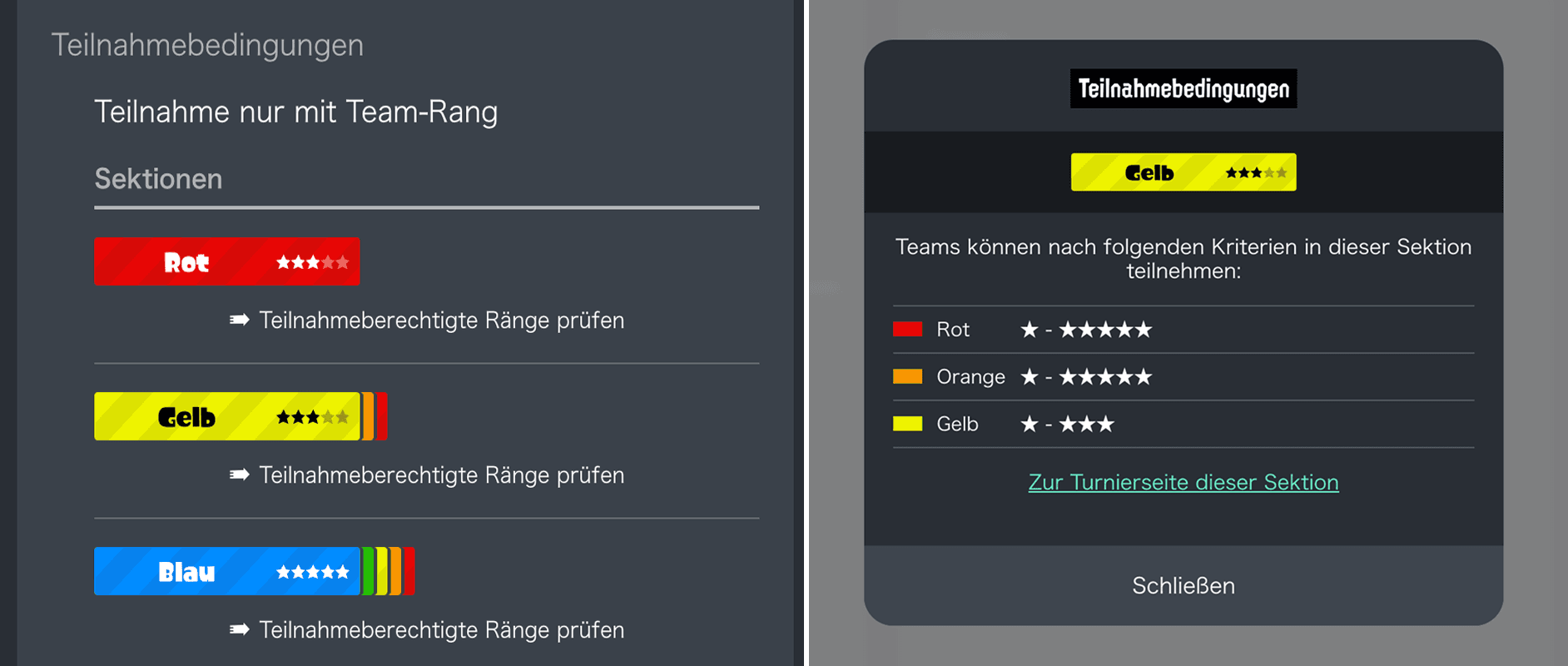Click the Sektionen heading

pyautogui.click(x=158, y=178)
